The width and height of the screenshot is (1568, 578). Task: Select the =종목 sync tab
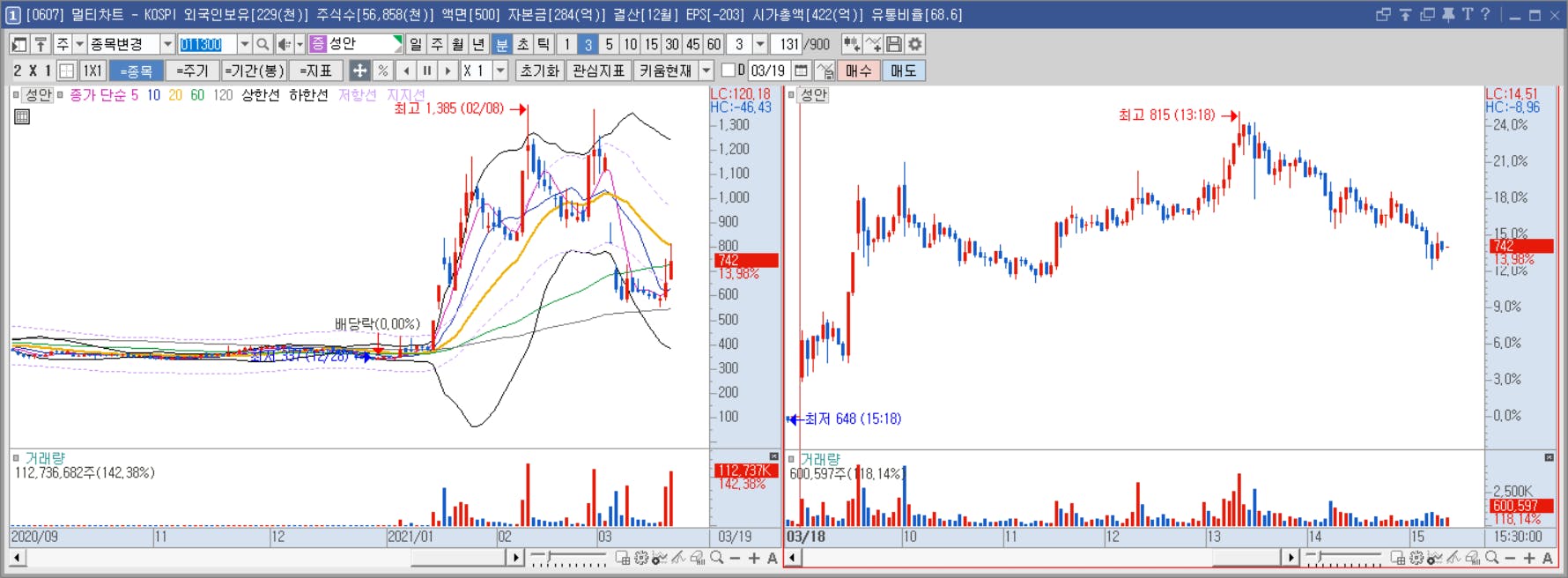click(x=137, y=70)
